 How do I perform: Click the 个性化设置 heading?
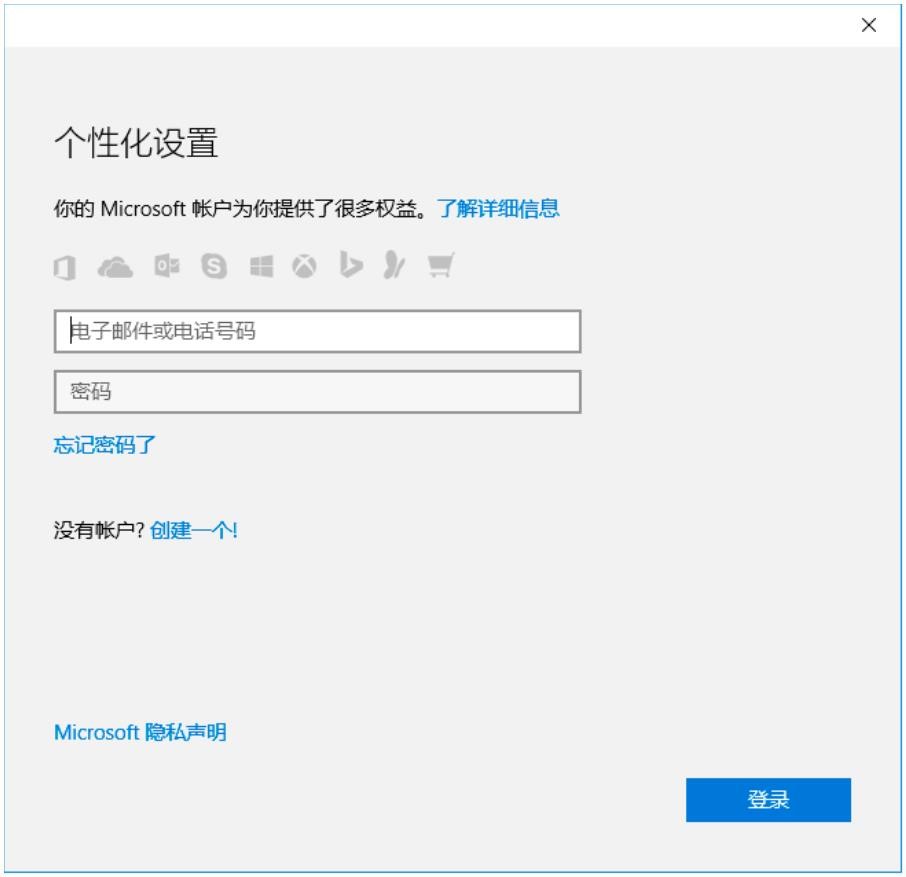(x=136, y=143)
